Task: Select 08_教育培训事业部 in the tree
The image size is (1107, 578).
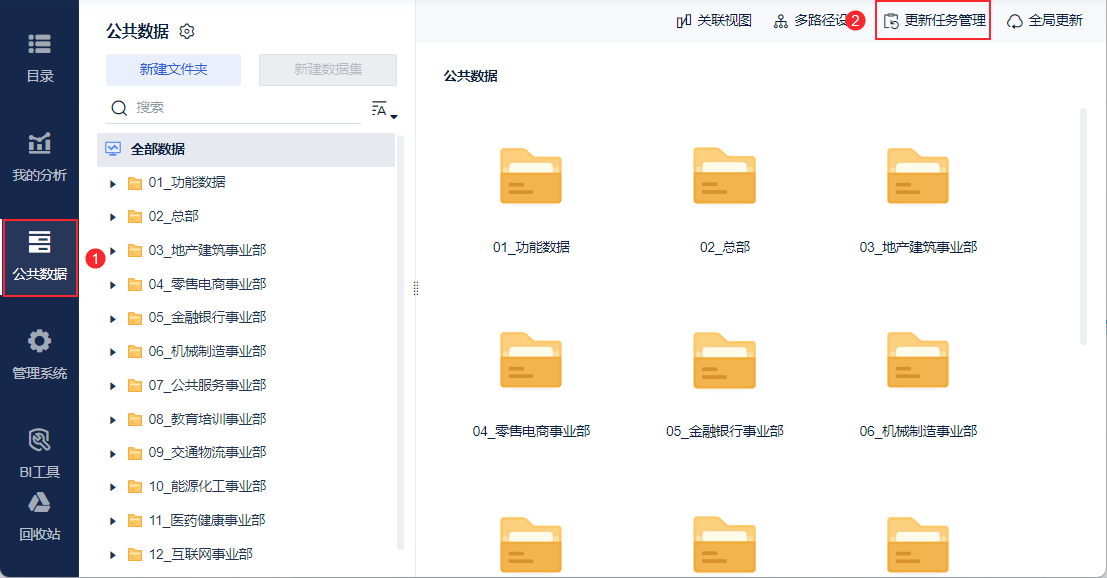Action: [x=208, y=419]
